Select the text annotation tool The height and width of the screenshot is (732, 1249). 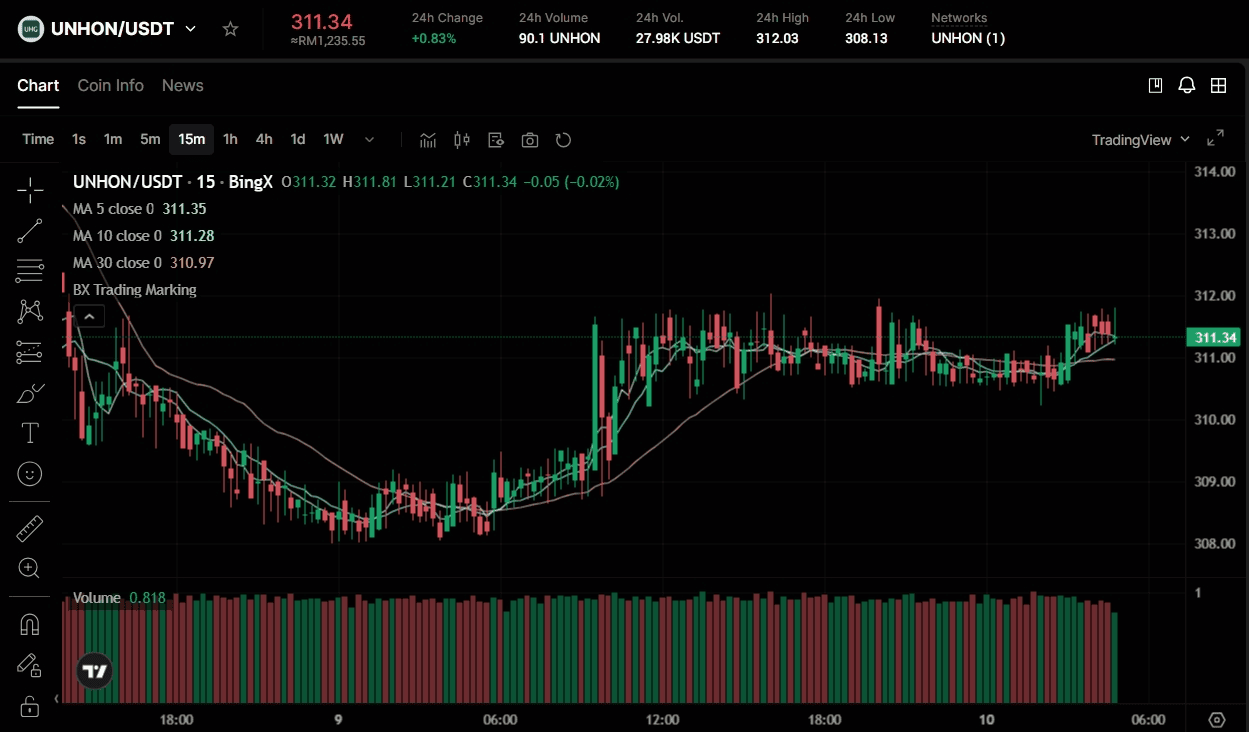click(x=30, y=433)
